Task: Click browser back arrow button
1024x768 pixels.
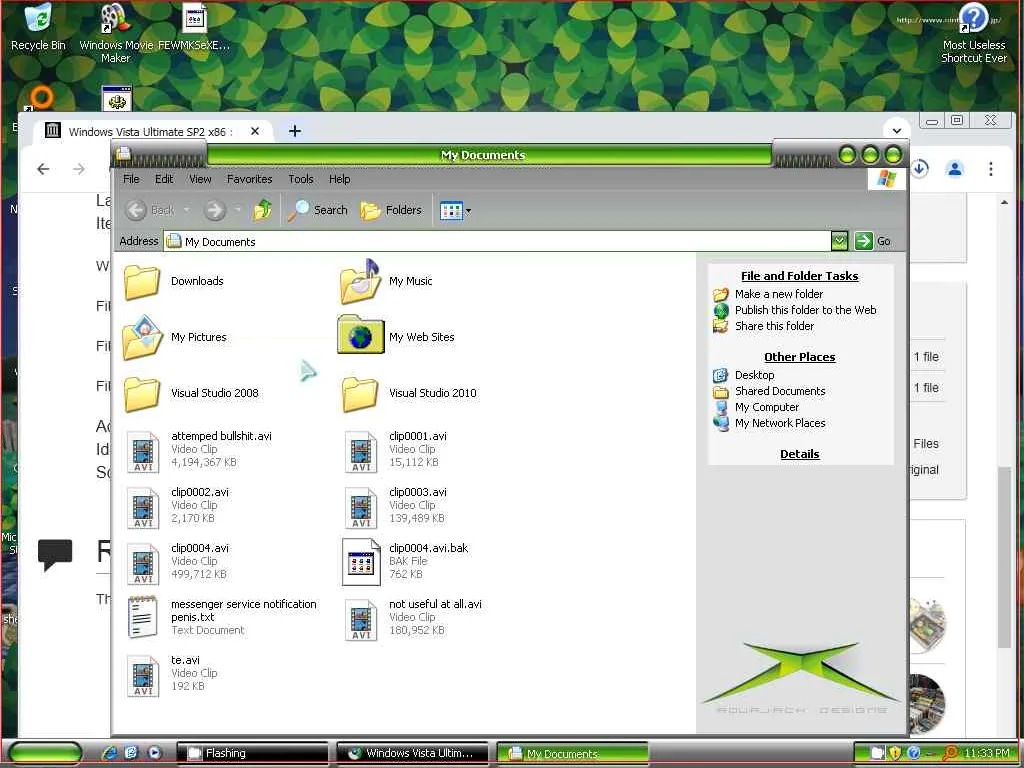Action: coord(43,169)
